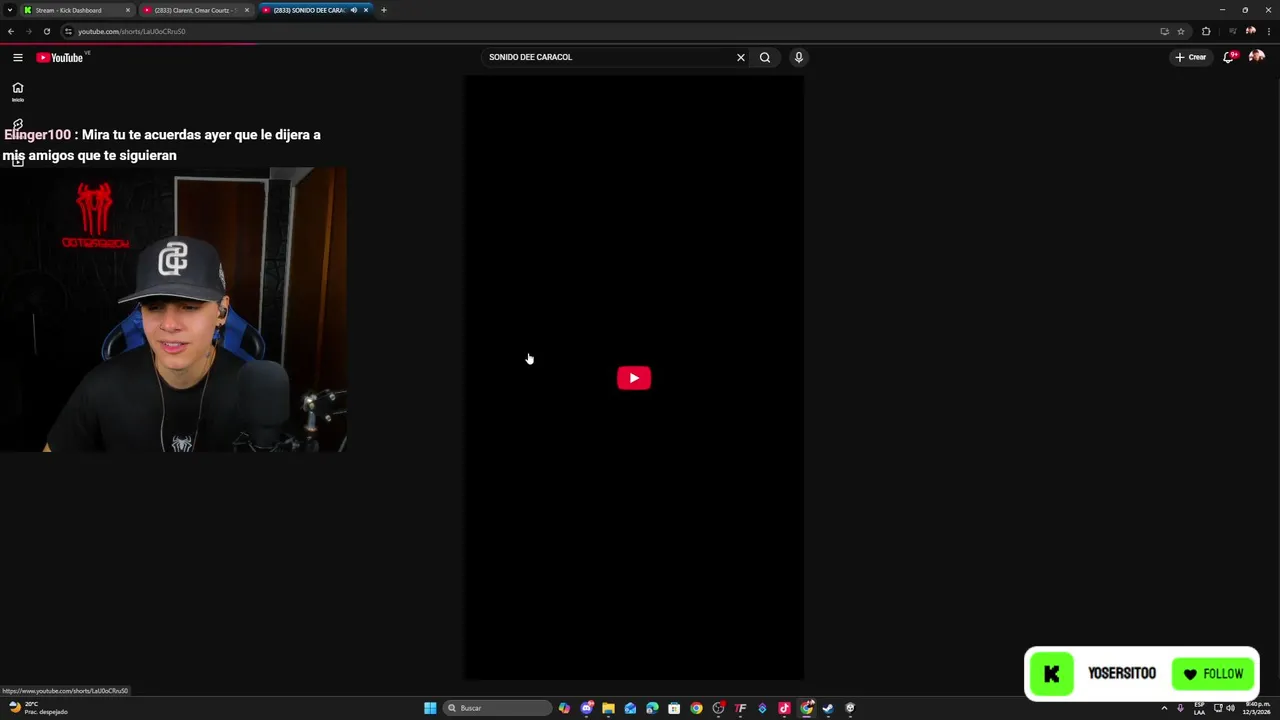
Task: Open Edge from the taskbar
Action: pyautogui.click(x=652, y=708)
